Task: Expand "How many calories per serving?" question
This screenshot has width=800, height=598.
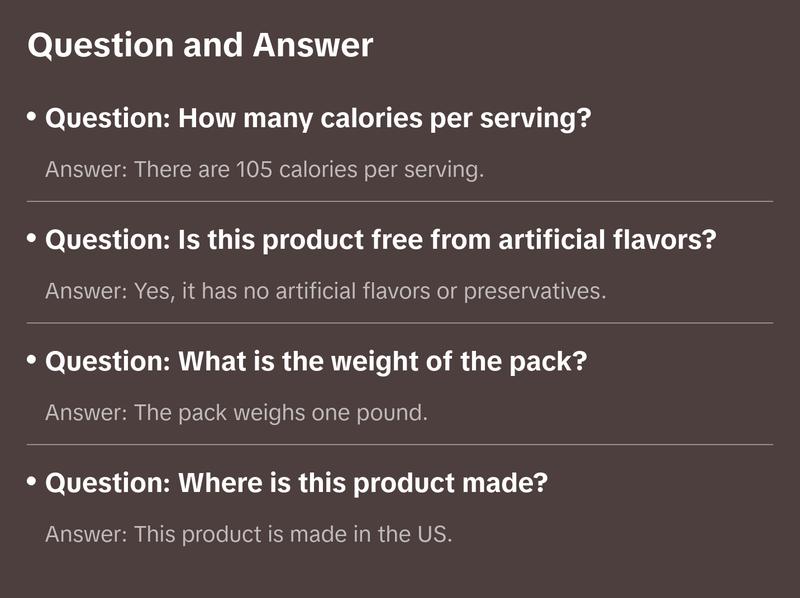Action: coord(319,120)
